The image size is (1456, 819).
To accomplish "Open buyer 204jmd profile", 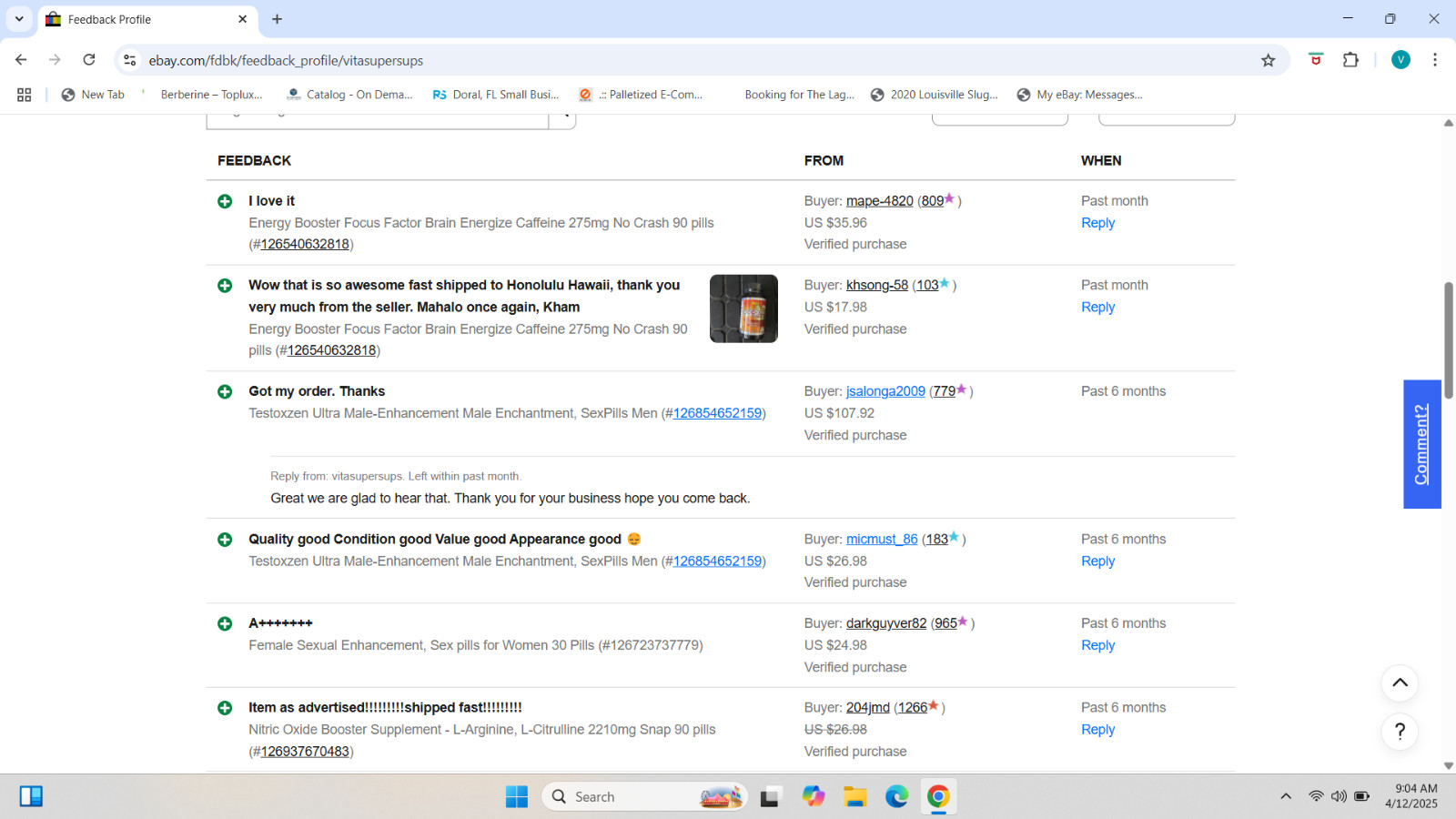I will tap(867, 708).
